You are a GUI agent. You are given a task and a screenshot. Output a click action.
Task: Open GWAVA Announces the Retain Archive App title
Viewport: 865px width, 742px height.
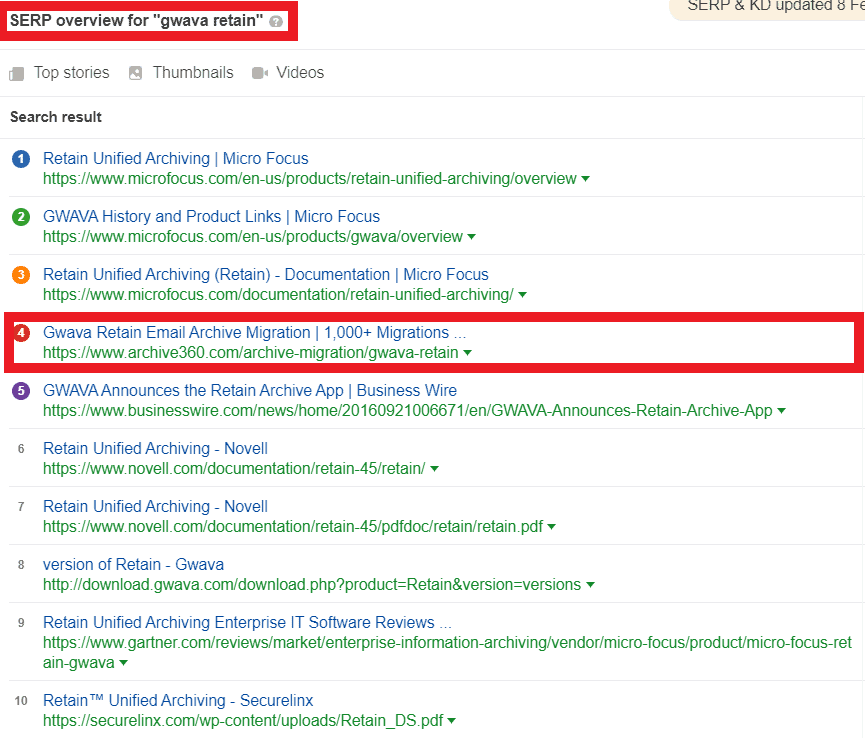250,390
